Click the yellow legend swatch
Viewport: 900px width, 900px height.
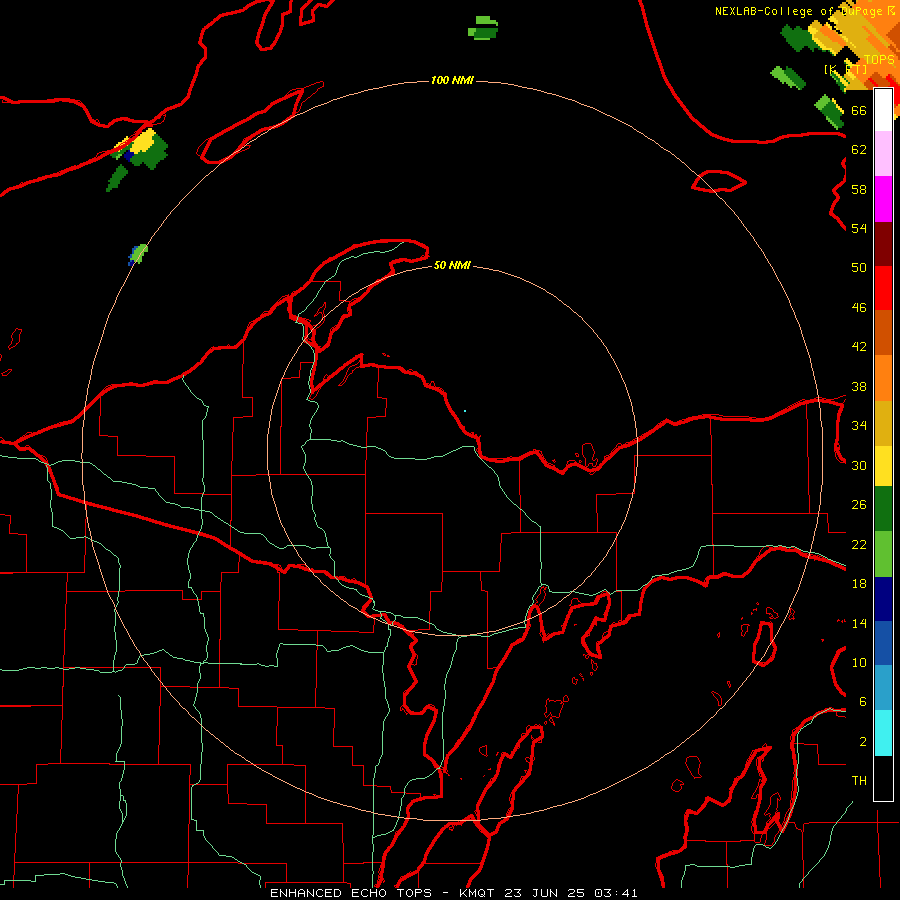tap(883, 465)
